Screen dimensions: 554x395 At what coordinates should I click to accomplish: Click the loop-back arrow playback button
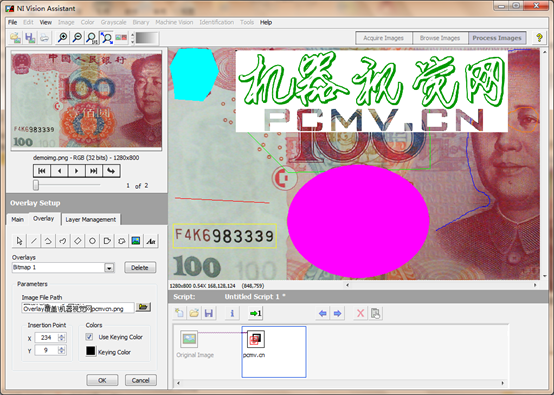pyautogui.click(x=111, y=171)
